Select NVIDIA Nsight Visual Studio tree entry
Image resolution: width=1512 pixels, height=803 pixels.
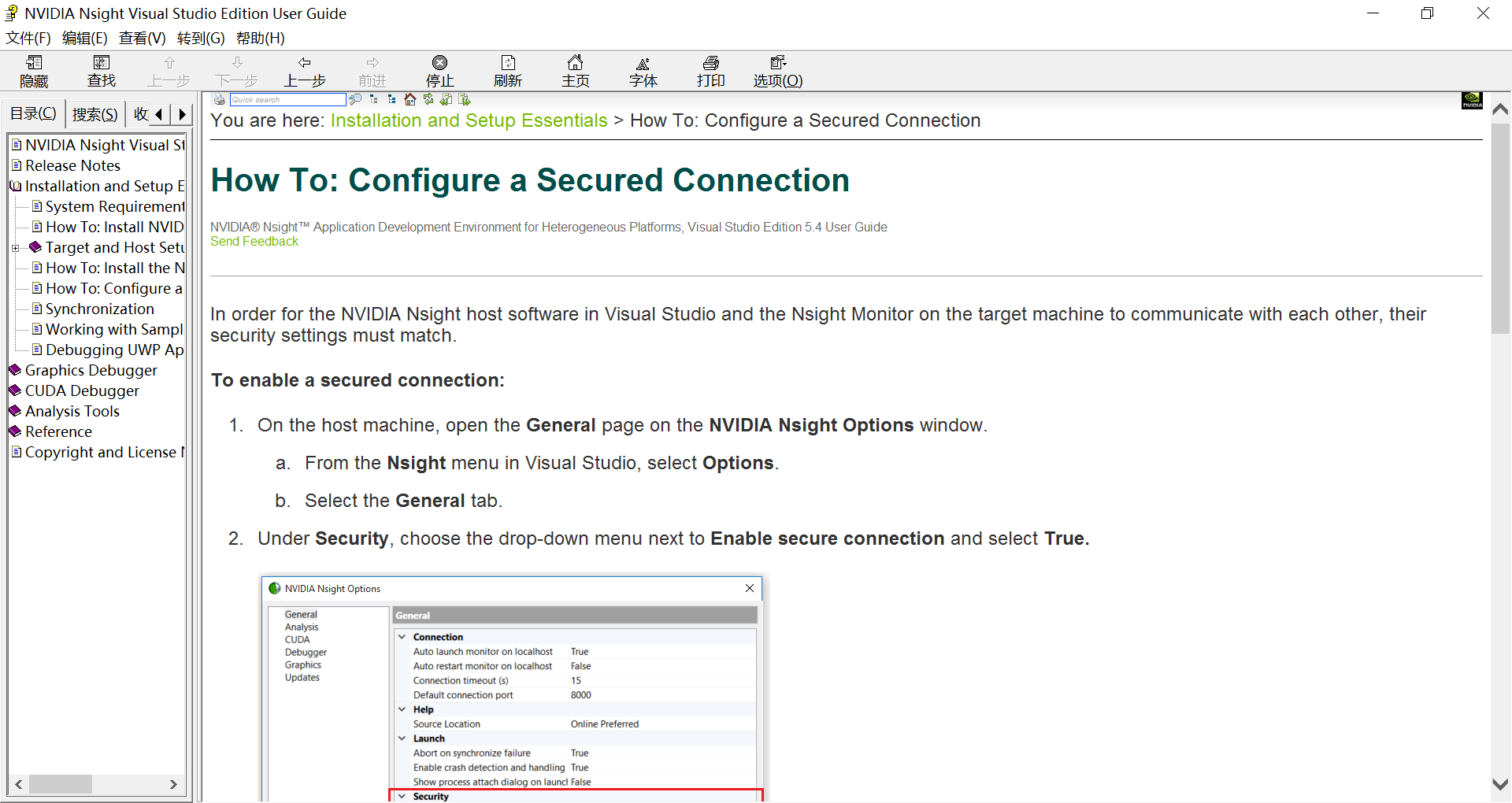click(105, 145)
